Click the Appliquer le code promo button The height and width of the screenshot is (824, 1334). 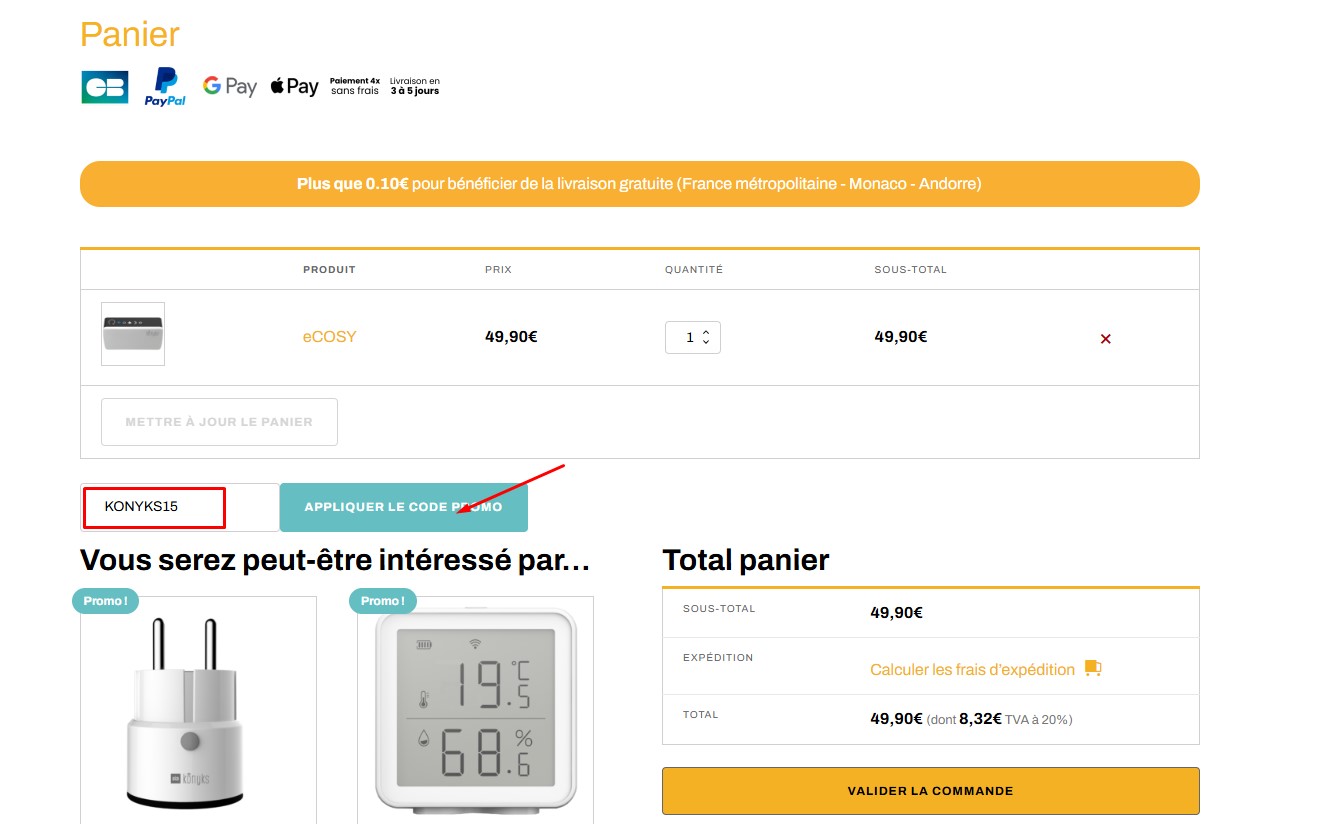click(x=404, y=507)
